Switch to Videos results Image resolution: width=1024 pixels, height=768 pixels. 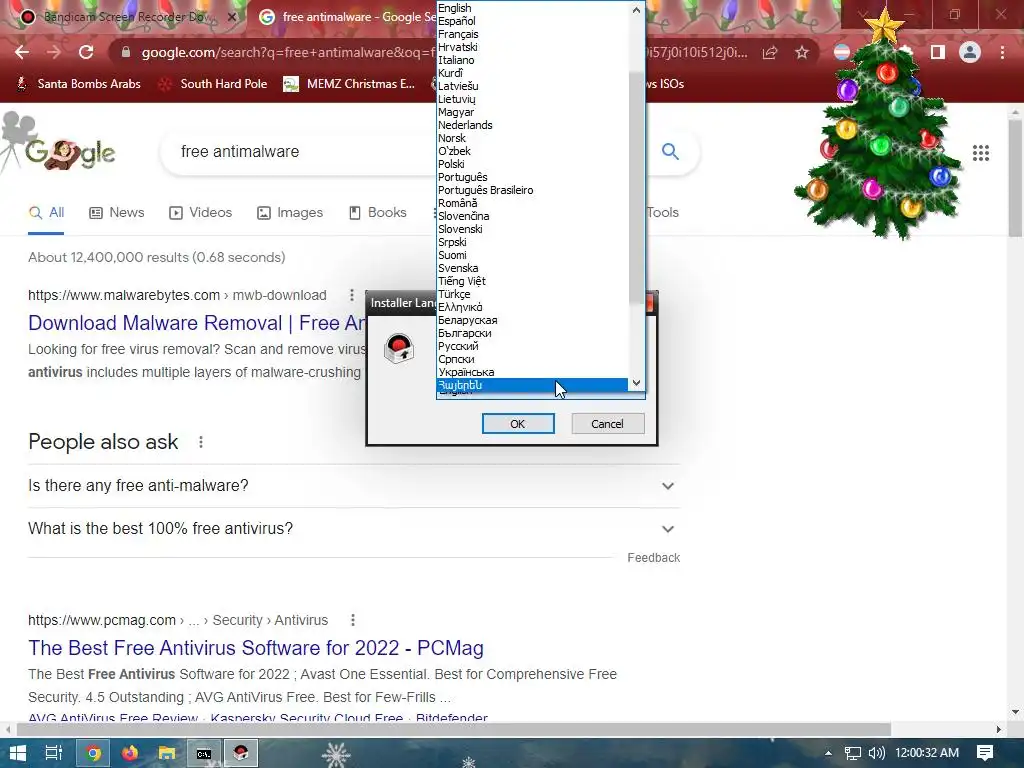click(x=200, y=213)
